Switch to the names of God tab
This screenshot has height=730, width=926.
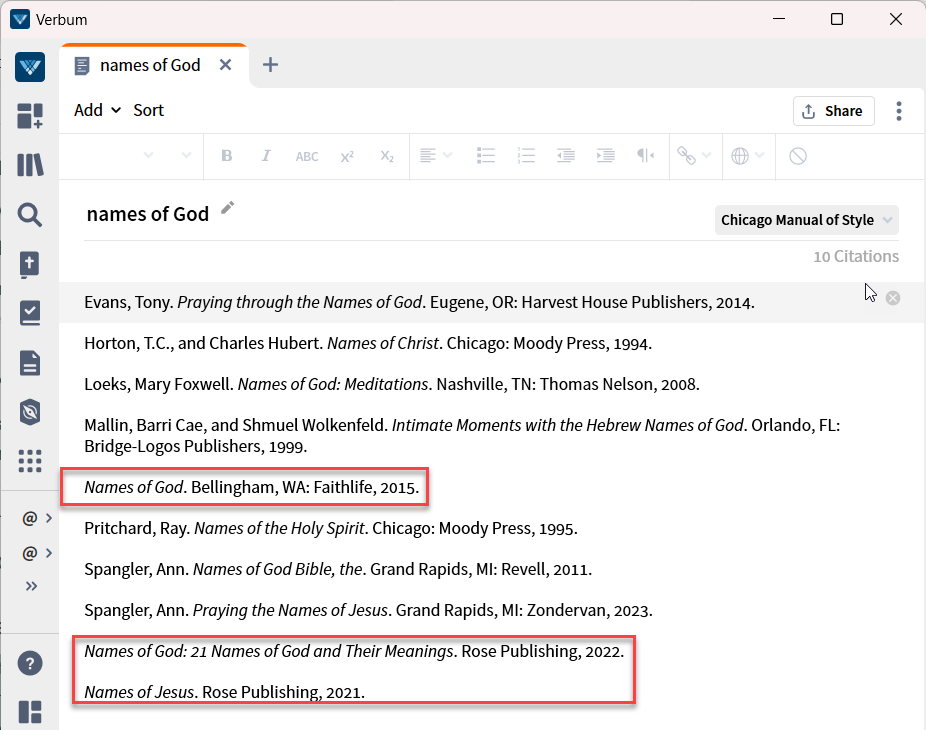point(150,65)
